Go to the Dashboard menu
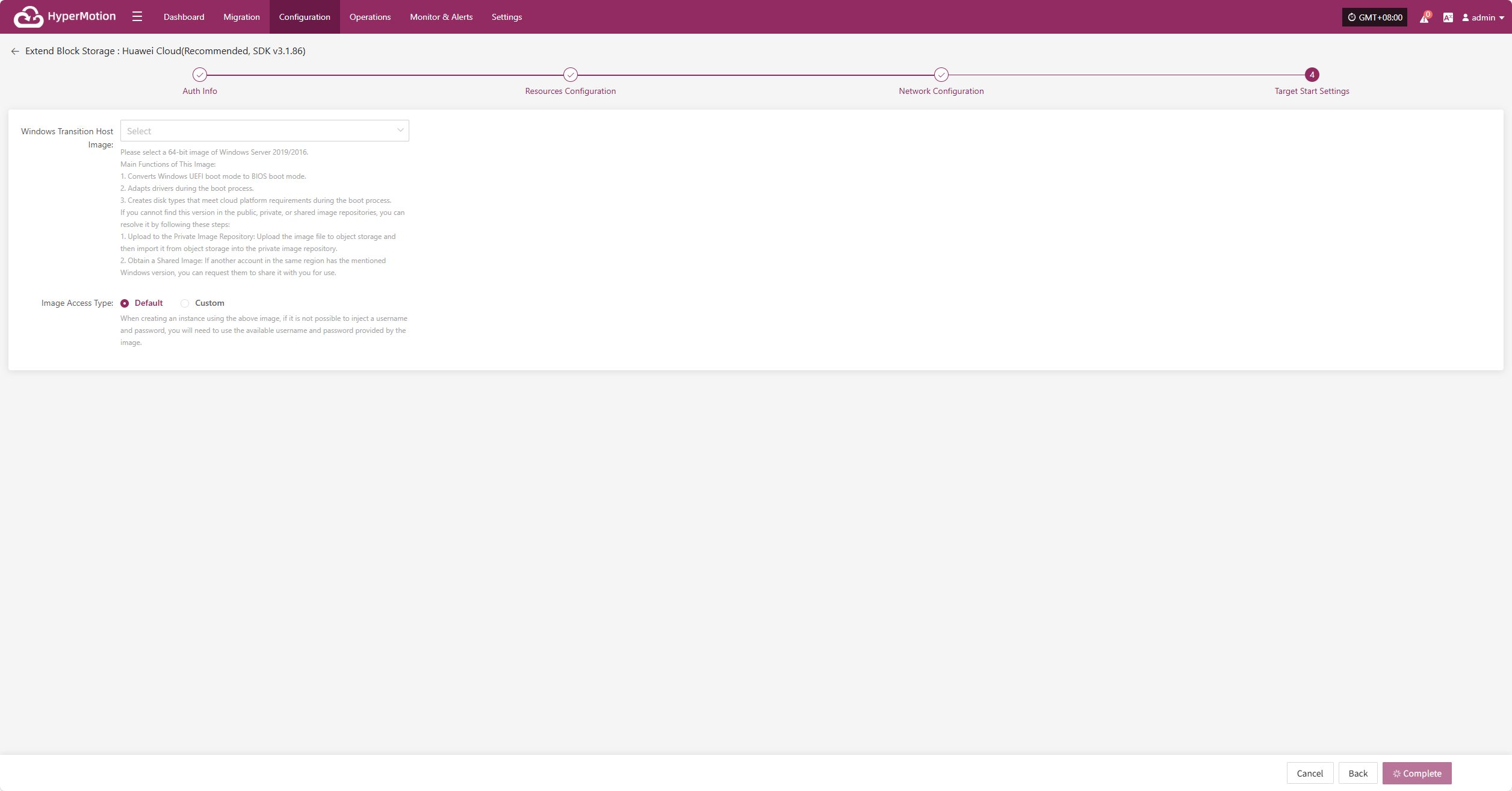 click(x=184, y=17)
